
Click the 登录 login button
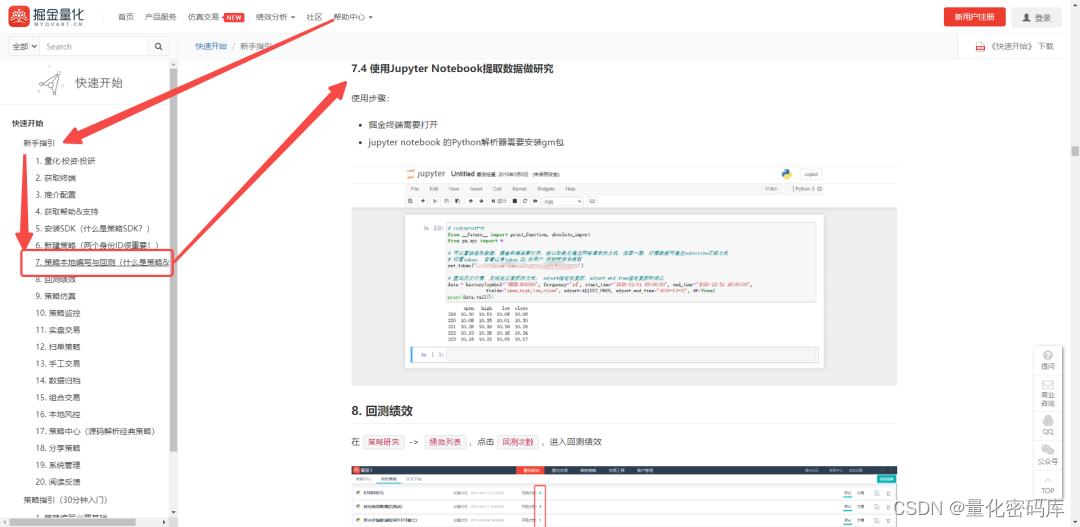pos(1037,17)
